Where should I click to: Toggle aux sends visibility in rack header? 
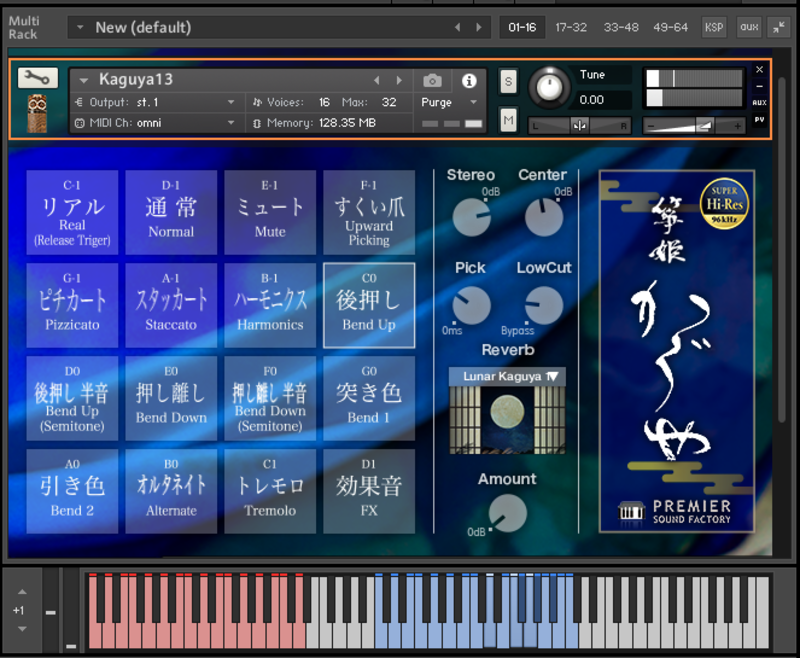(x=749, y=27)
